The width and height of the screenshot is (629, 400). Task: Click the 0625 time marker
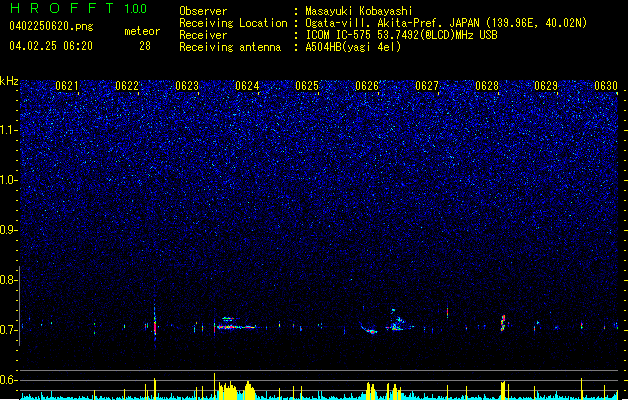(307, 86)
